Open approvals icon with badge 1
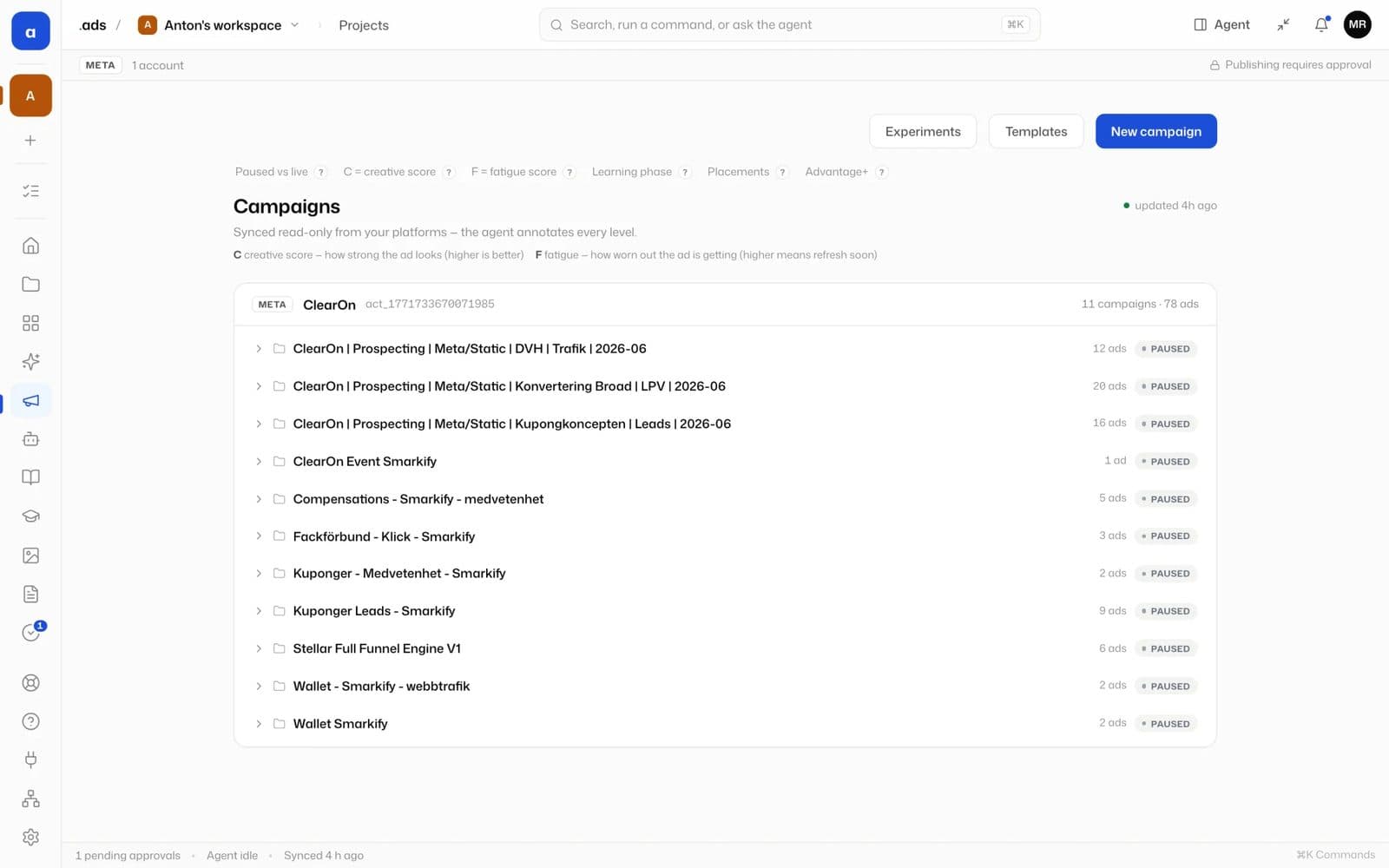1389x868 pixels. 31,633
